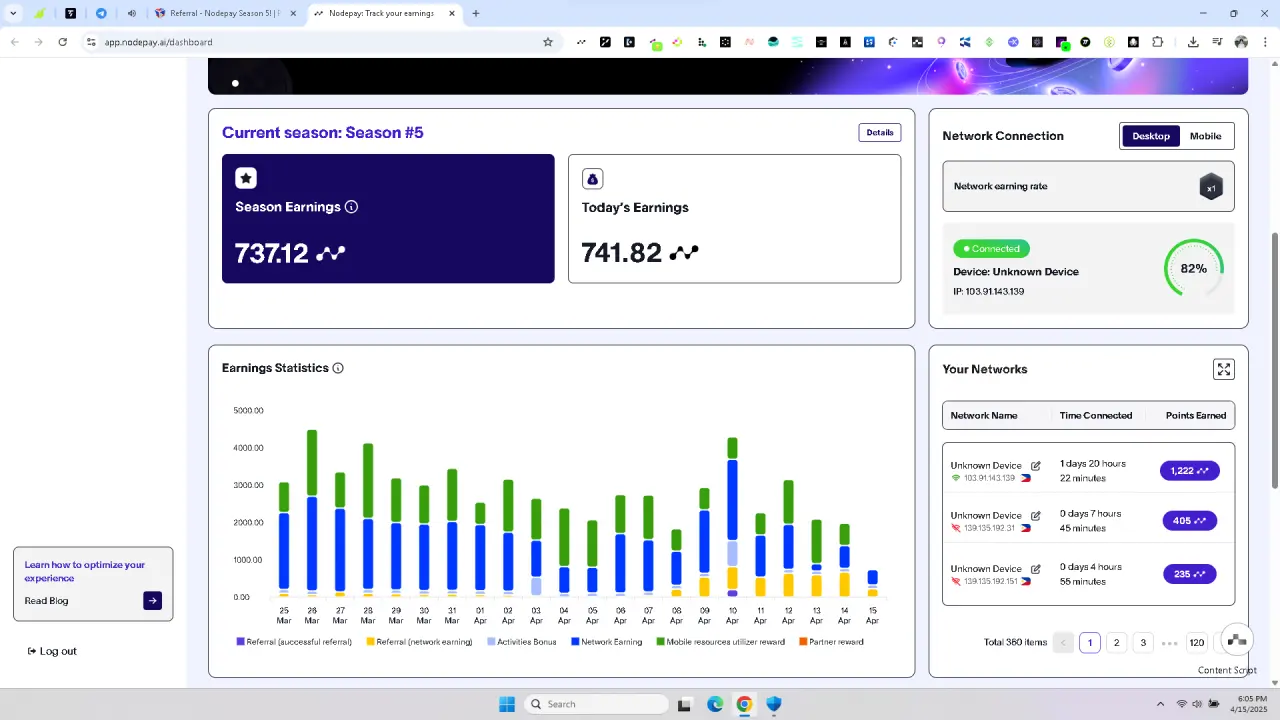Click the floating Content Script icon

point(1236,641)
